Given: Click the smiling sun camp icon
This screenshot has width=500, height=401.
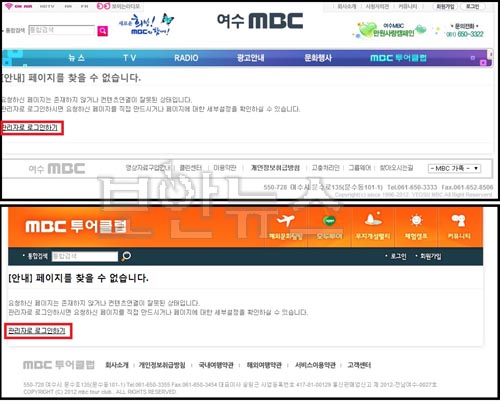Looking at the screenshot, I should (x=416, y=220).
